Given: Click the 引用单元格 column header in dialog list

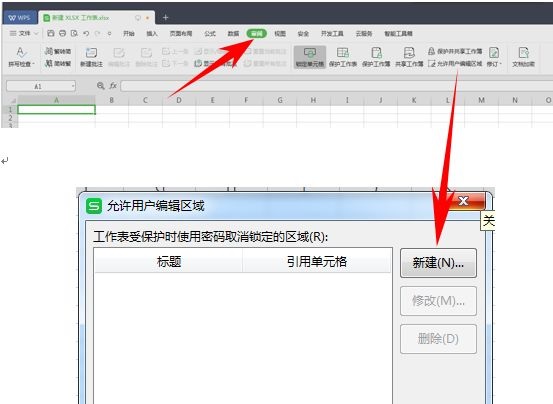Looking at the screenshot, I should point(317,262).
